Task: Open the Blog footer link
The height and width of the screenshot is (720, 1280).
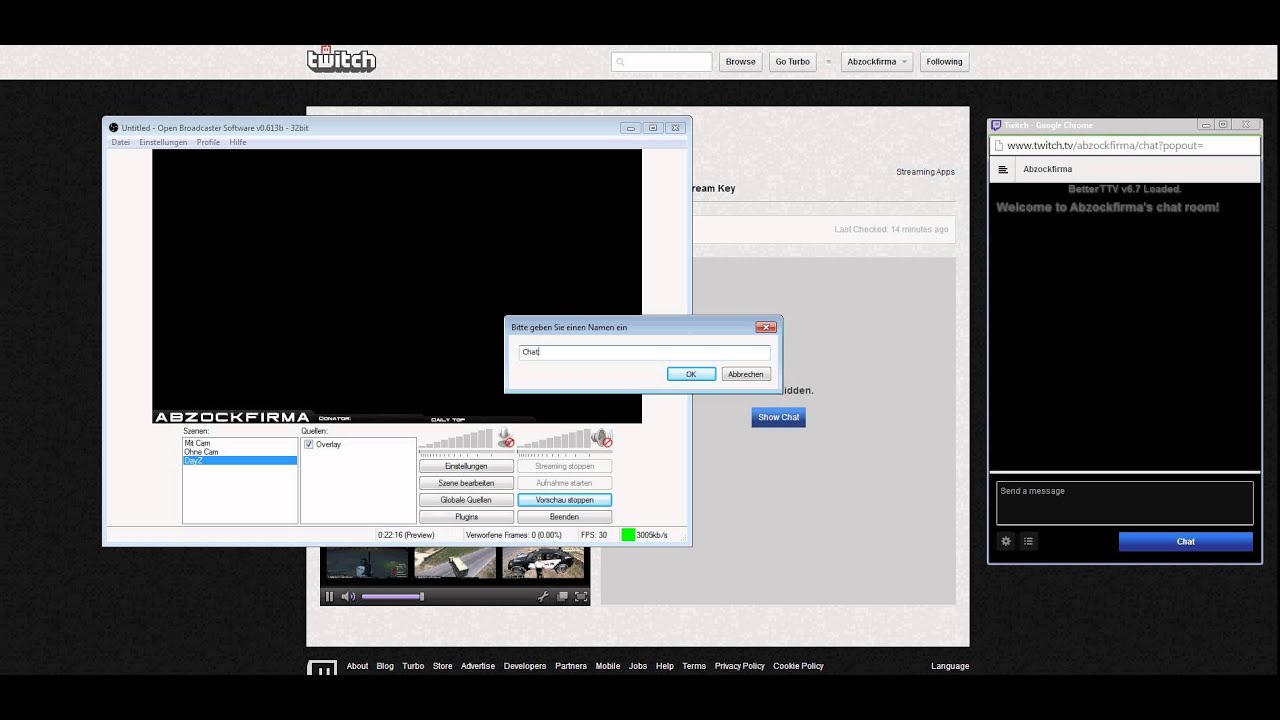Action: tap(385, 666)
